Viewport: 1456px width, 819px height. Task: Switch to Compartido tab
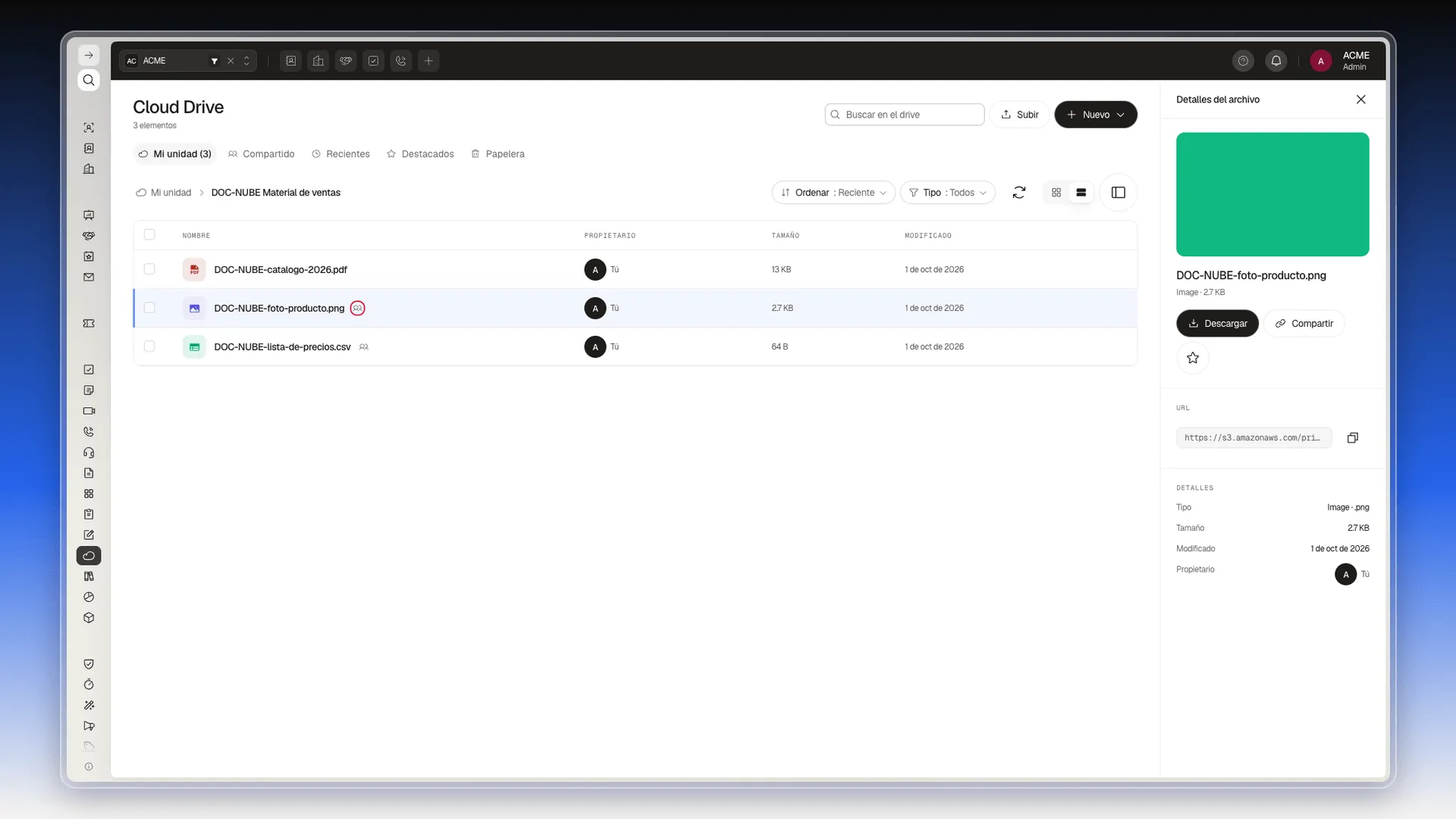pos(262,154)
